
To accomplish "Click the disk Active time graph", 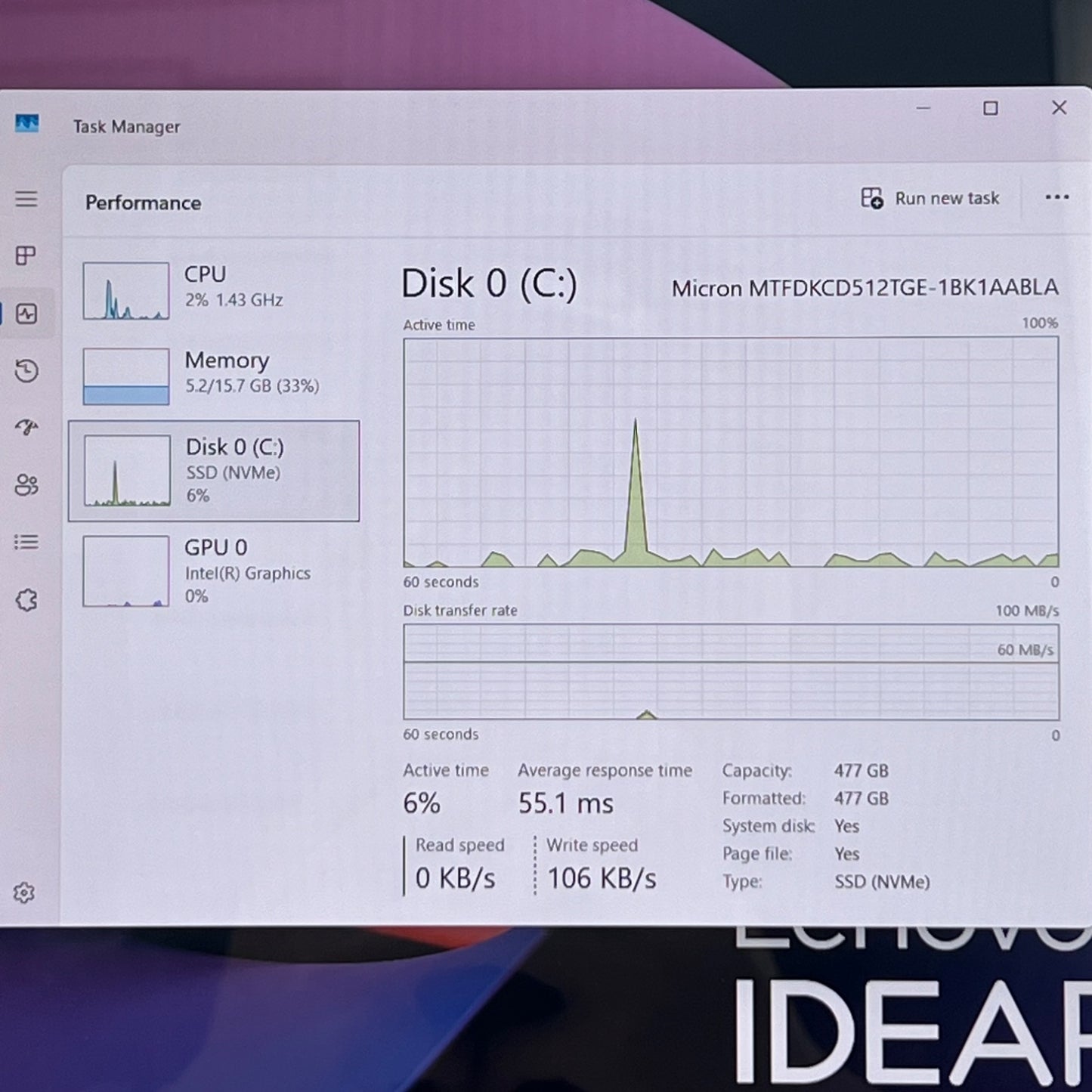I will coord(731,452).
